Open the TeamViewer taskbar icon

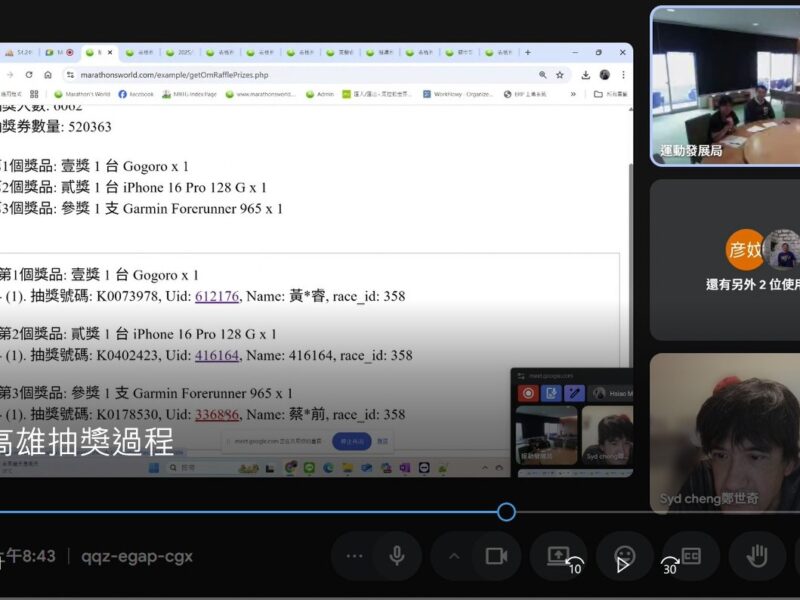424,468
